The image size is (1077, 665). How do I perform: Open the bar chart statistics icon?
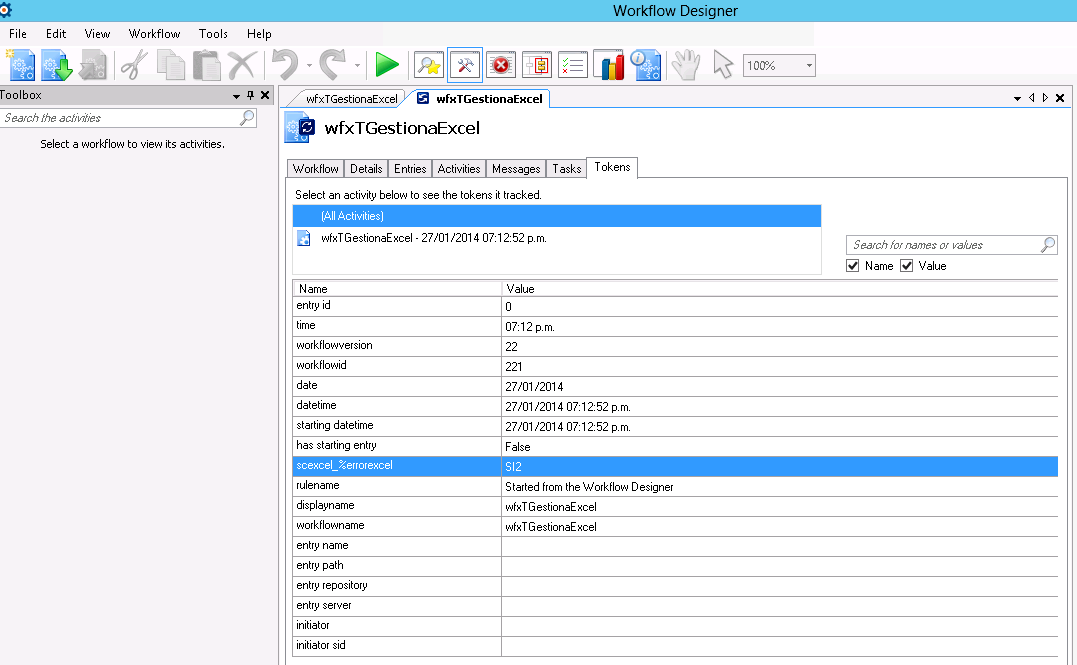(608, 66)
